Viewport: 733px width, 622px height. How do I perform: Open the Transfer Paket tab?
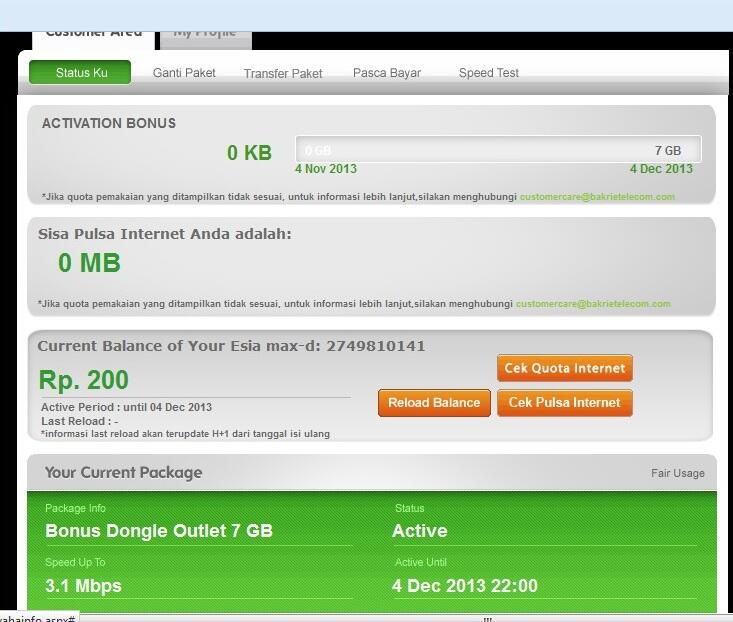click(283, 73)
